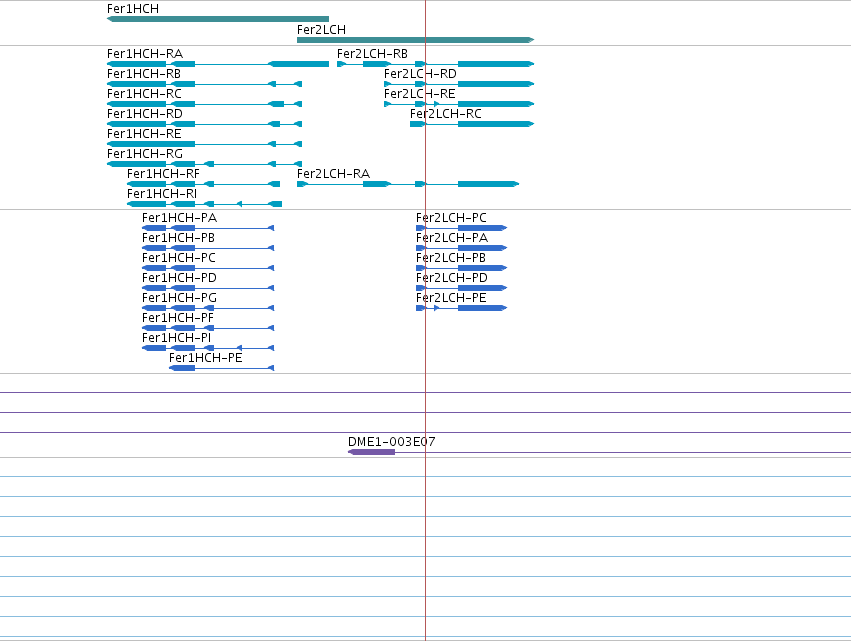Screen dimensions: 851x641
Task: Click the Fer2LCH-RD transcript label
Action: coord(421,74)
